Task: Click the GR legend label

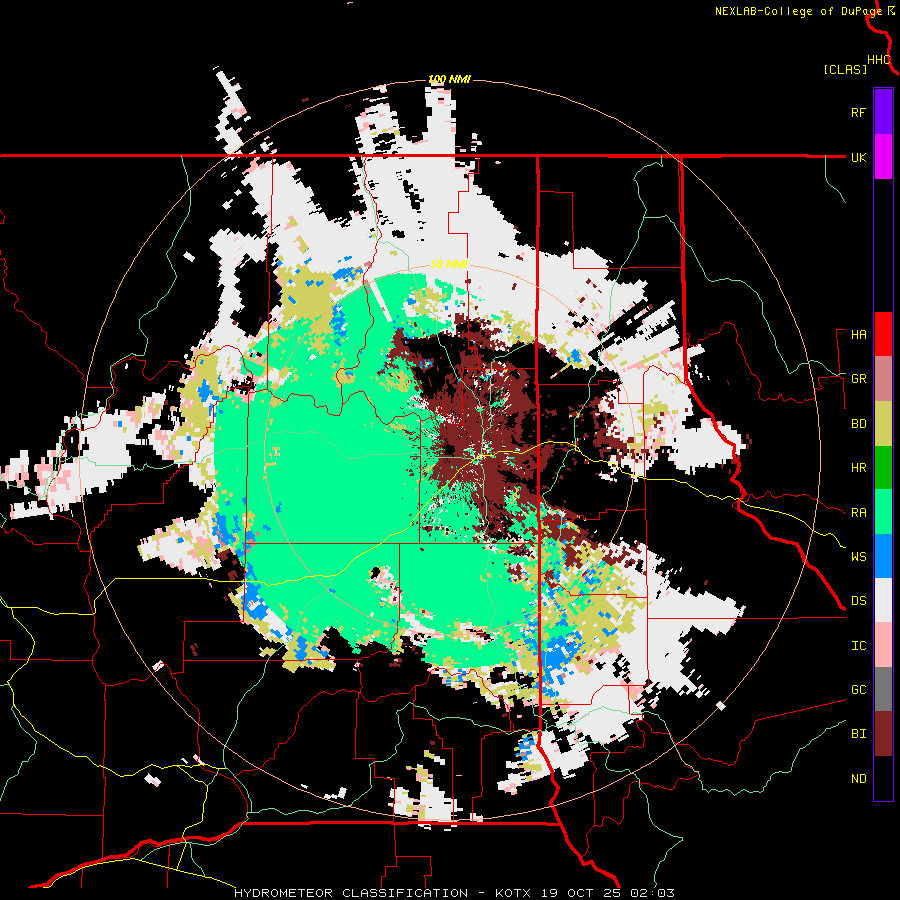Action: [x=858, y=379]
